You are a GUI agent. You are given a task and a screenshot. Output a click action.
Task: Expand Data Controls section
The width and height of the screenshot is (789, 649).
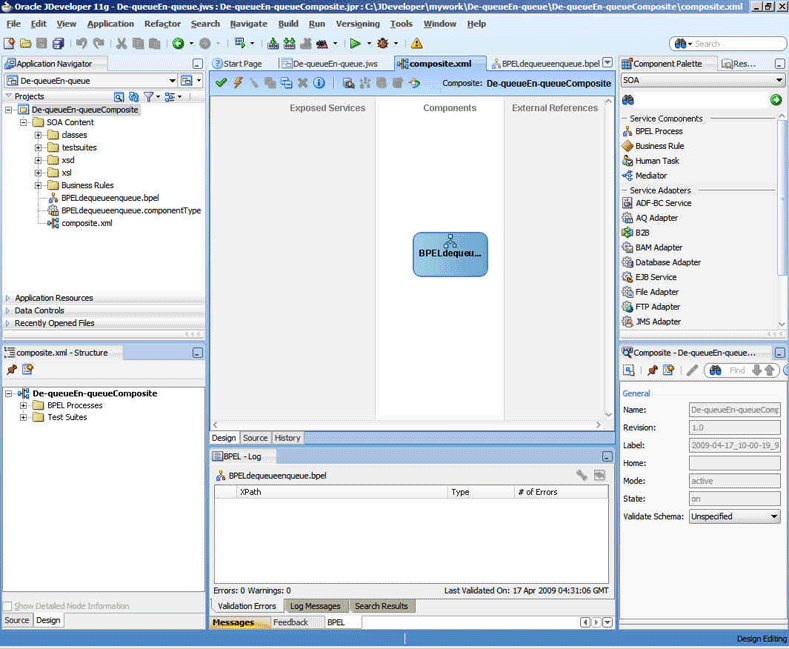click(8, 310)
